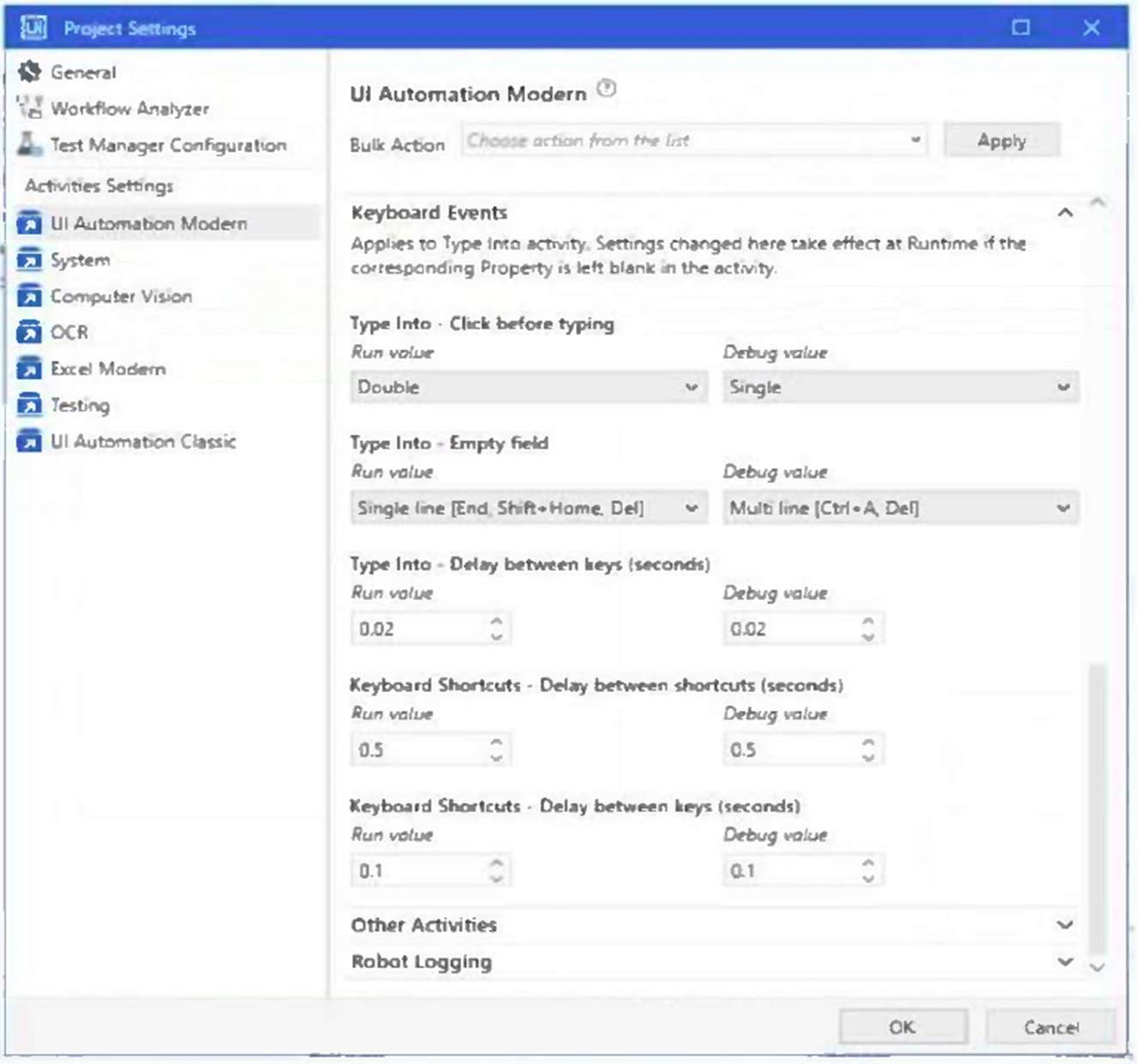
Task: Switch to the Testing settings page
Action: (x=80, y=405)
